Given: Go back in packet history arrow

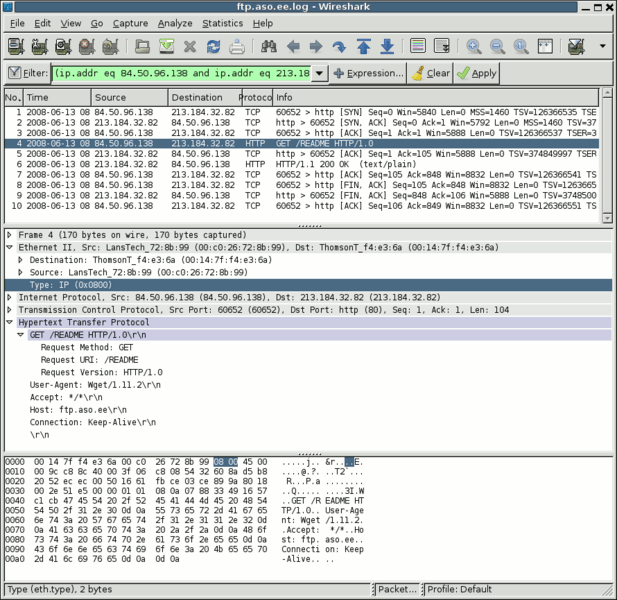Looking at the screenshot, I should 293,46.
